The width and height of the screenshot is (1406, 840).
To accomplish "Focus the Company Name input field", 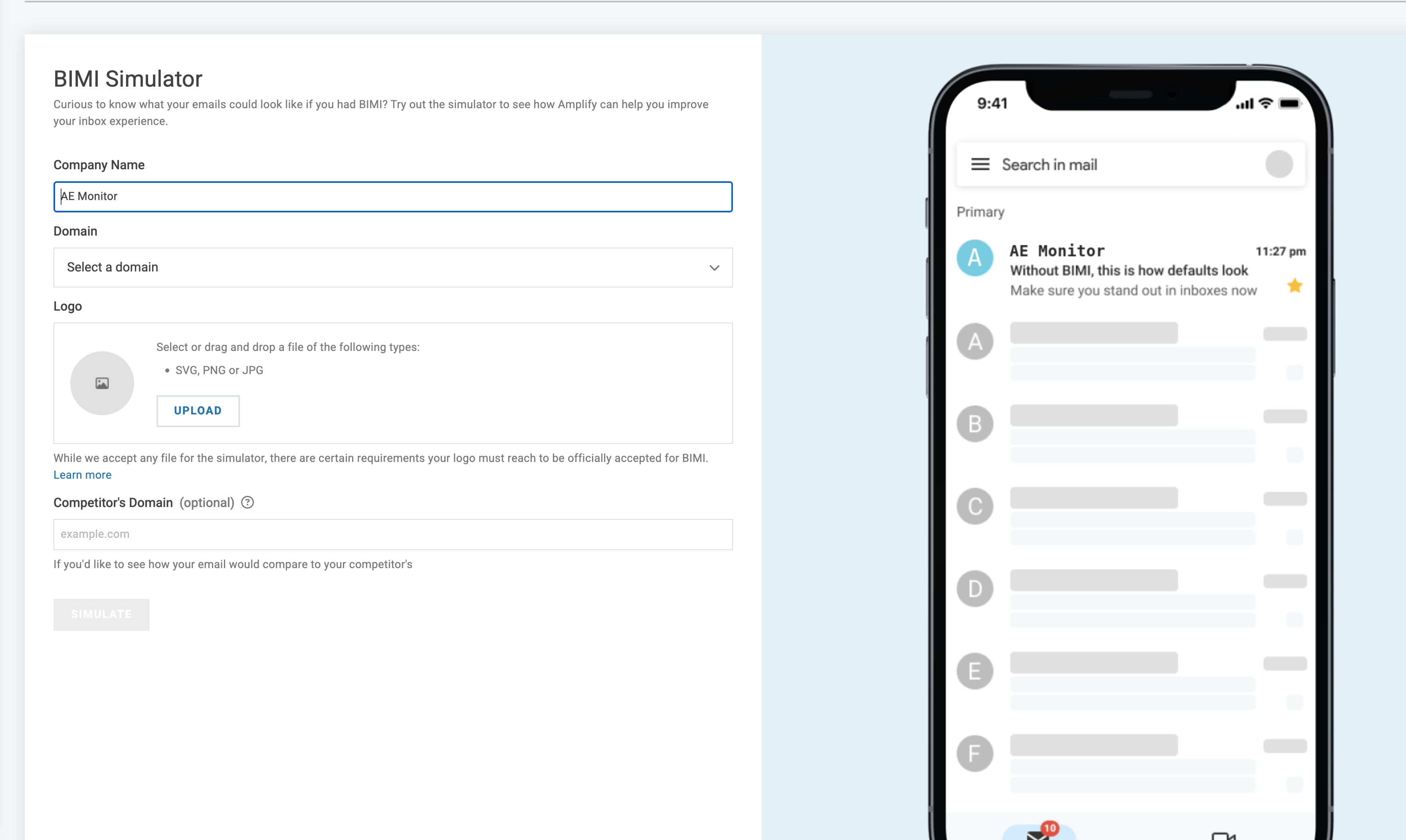I will tap(392, 196).
